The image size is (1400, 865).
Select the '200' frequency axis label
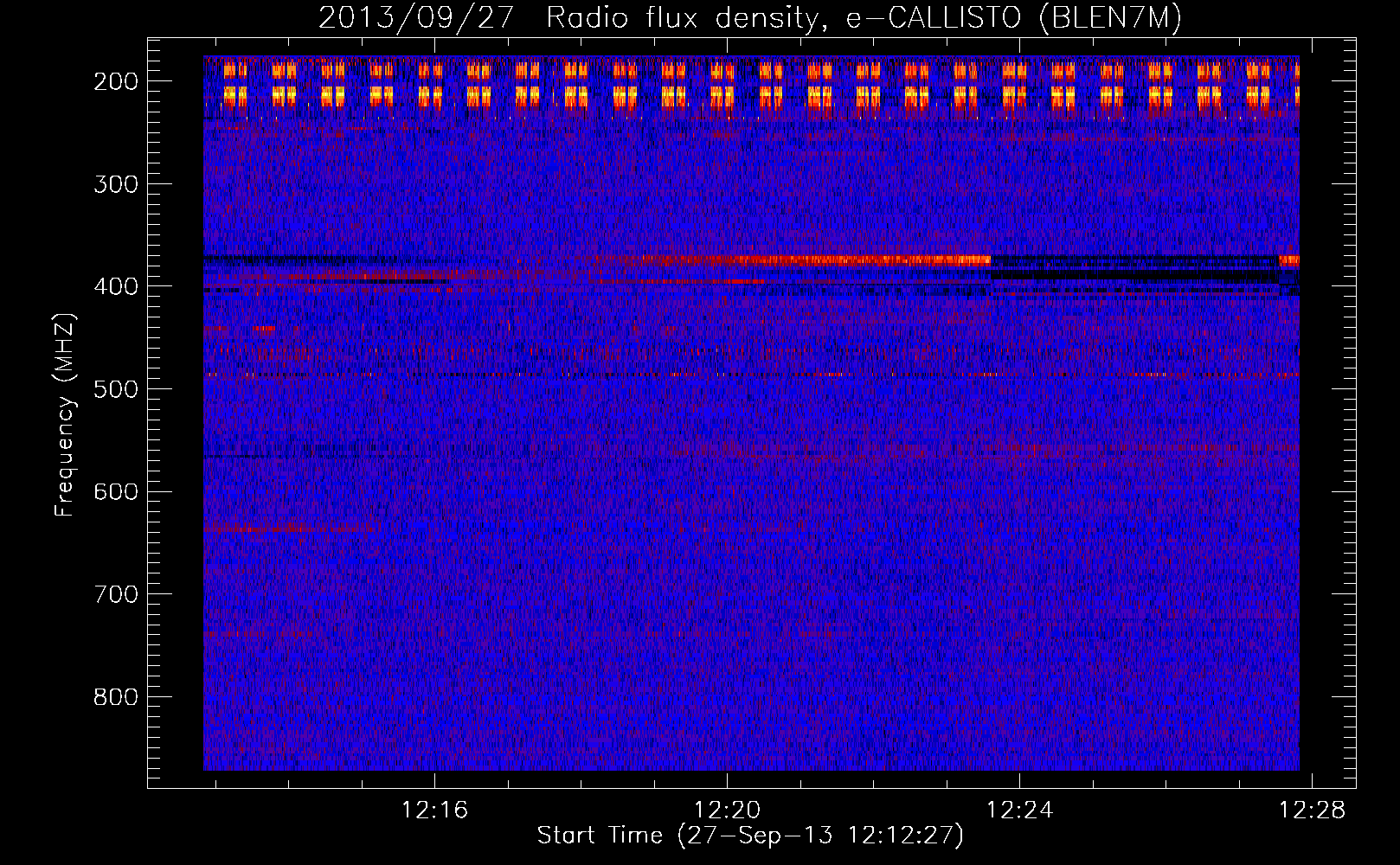(x=115, y=81)
